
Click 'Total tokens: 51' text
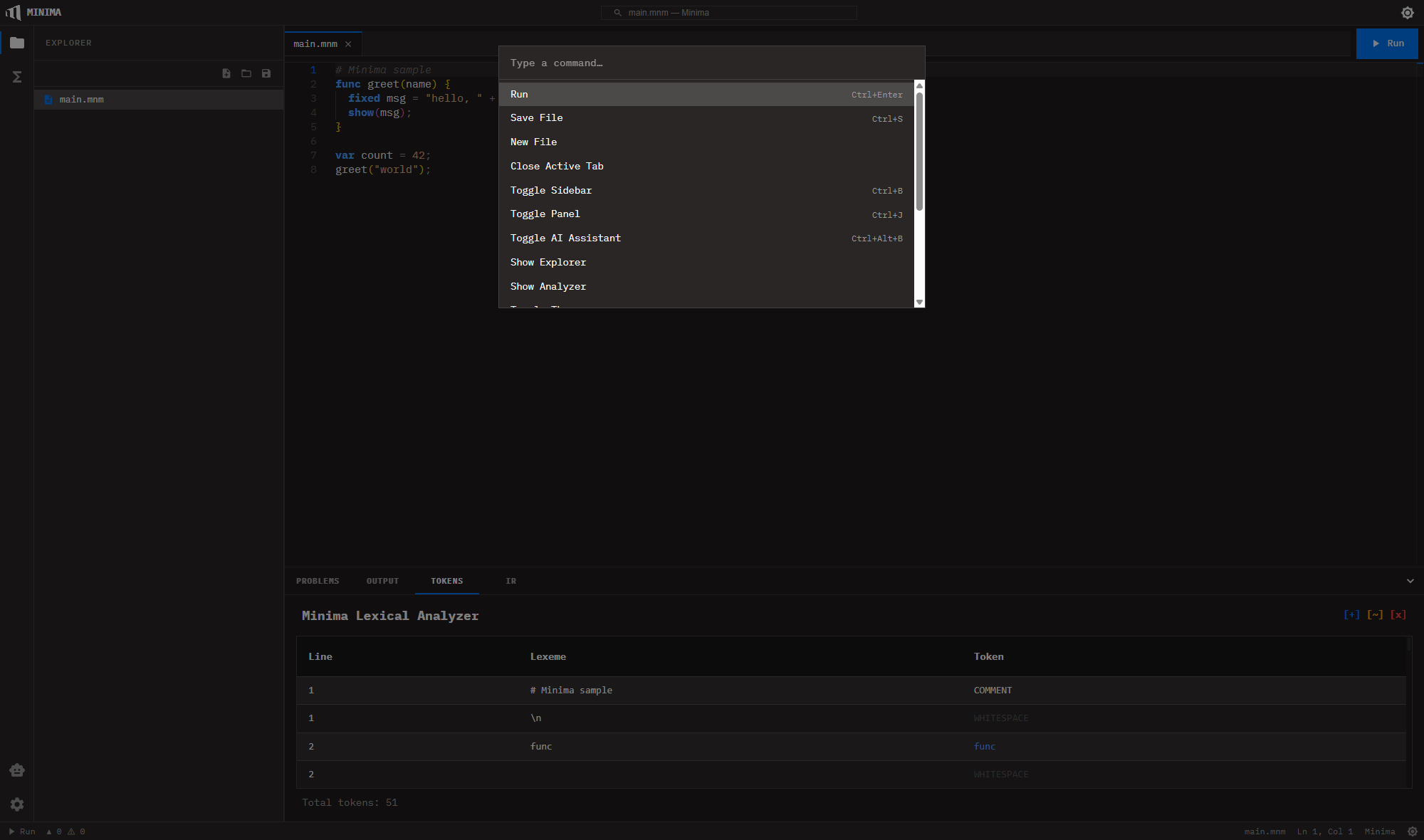[x=350, y=803]
